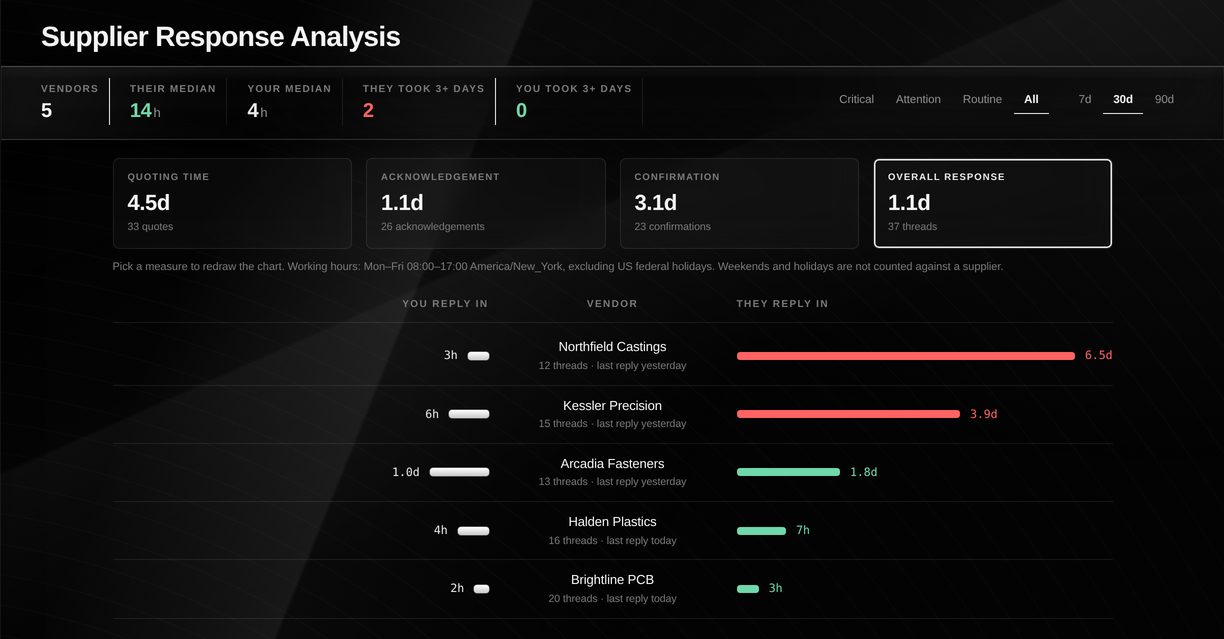Click the white 6h bar for Kessler Precision
The image size is (1224, 639).
coord(469,414)
